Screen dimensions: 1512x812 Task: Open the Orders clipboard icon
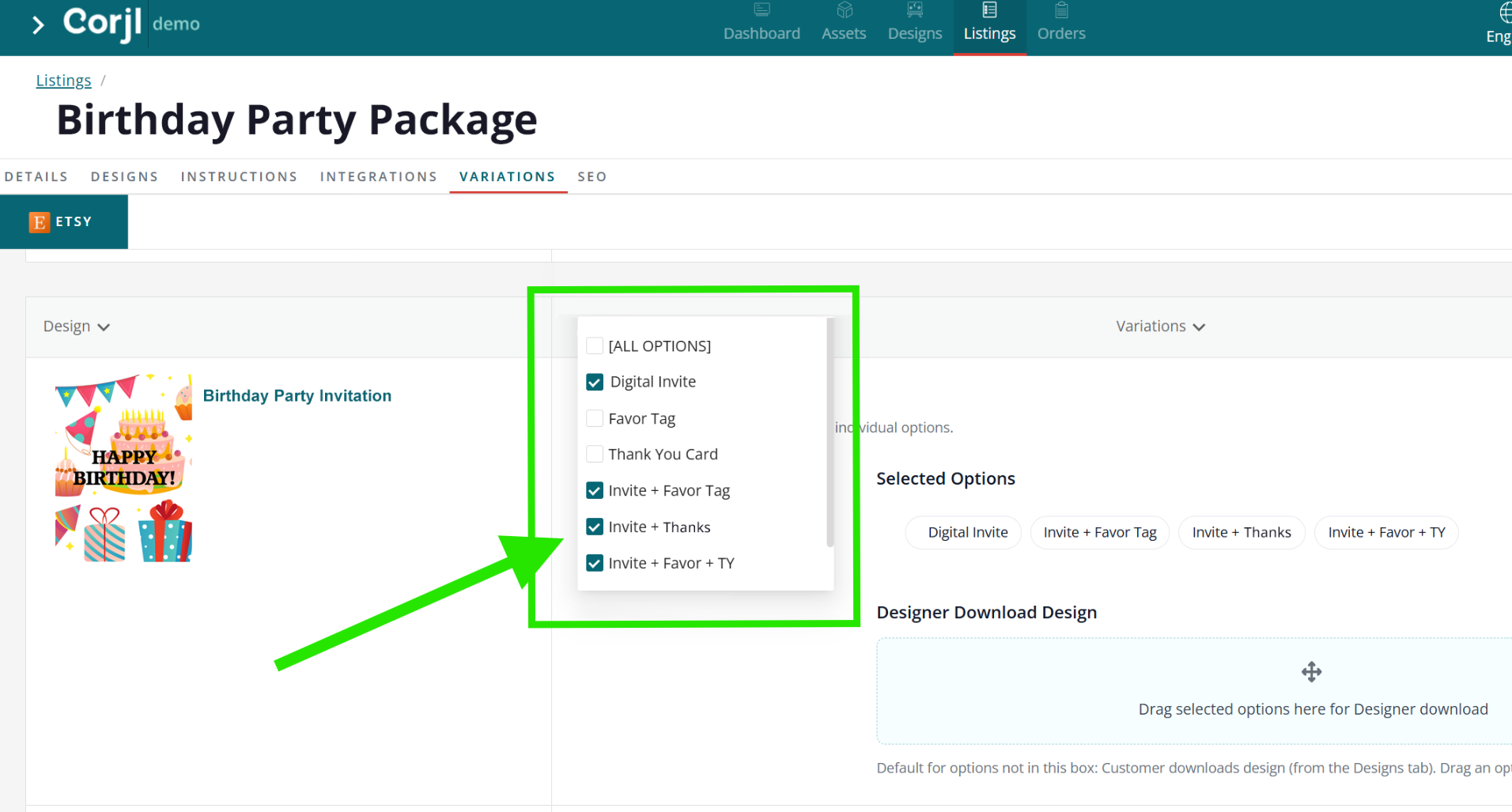(x=1061, y=10)
